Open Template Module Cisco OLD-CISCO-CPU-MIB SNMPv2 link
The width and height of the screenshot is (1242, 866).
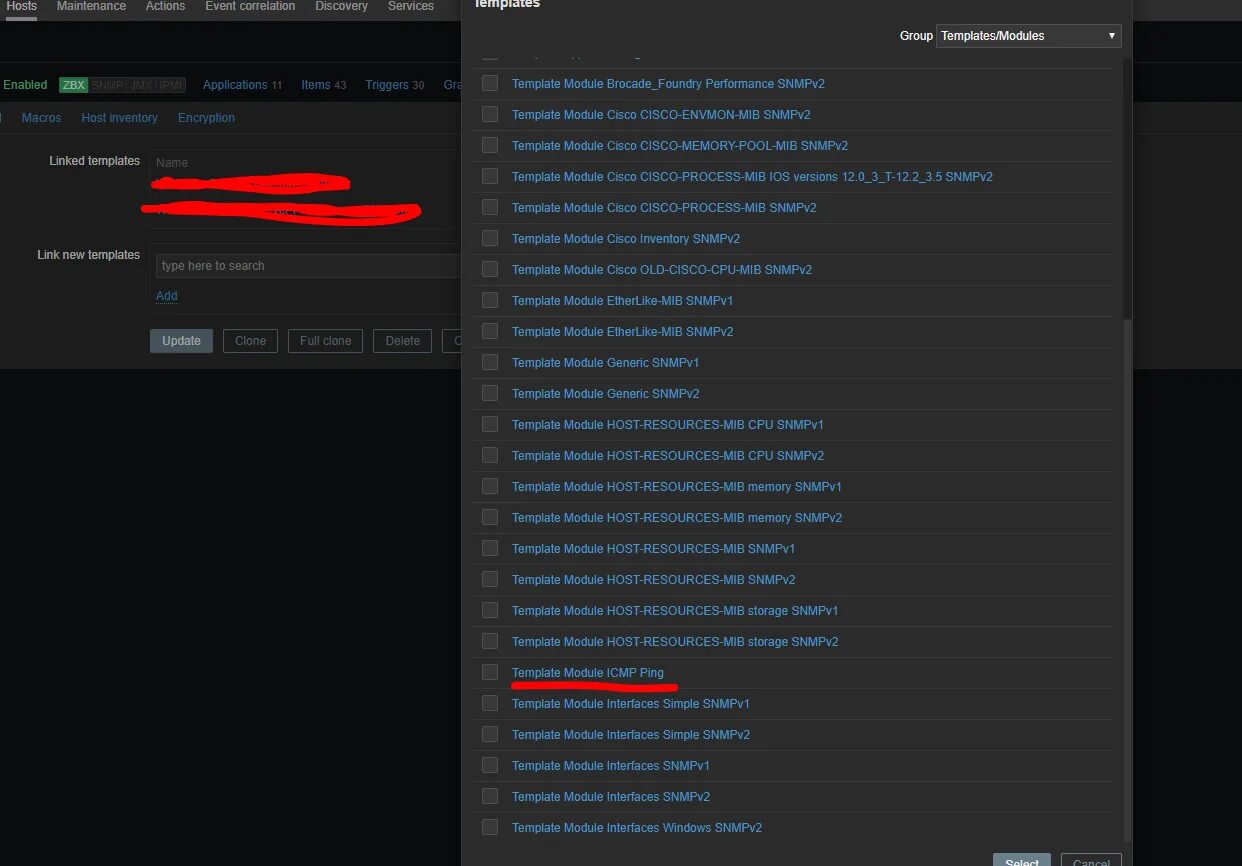pyautogui.click(x=662, y=270)
